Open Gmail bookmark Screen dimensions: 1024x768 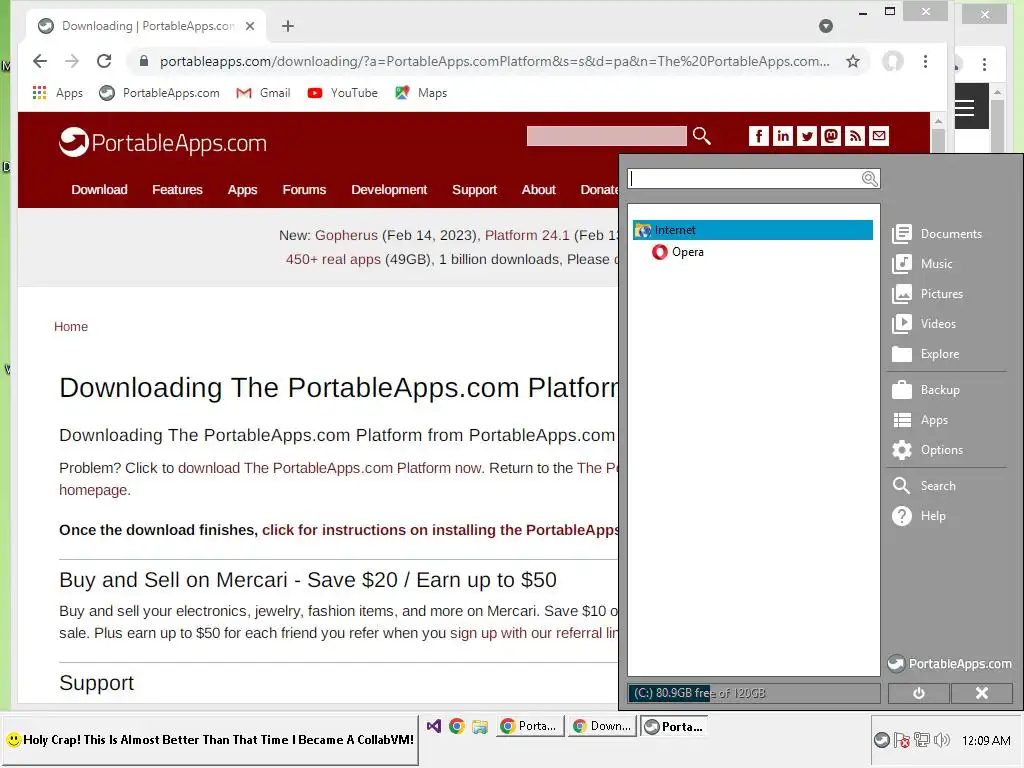(x=264, y=93)
